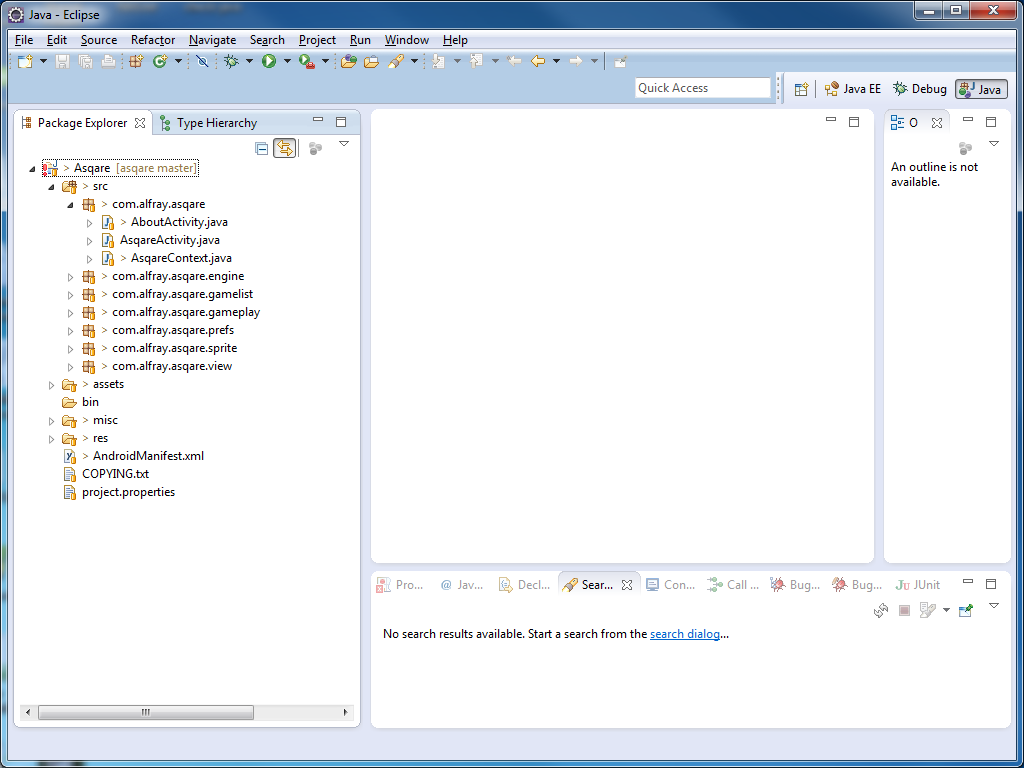Create a new Java class via toolbar icon
This screenshot has width=1024, height=768.
click(160, 61)
